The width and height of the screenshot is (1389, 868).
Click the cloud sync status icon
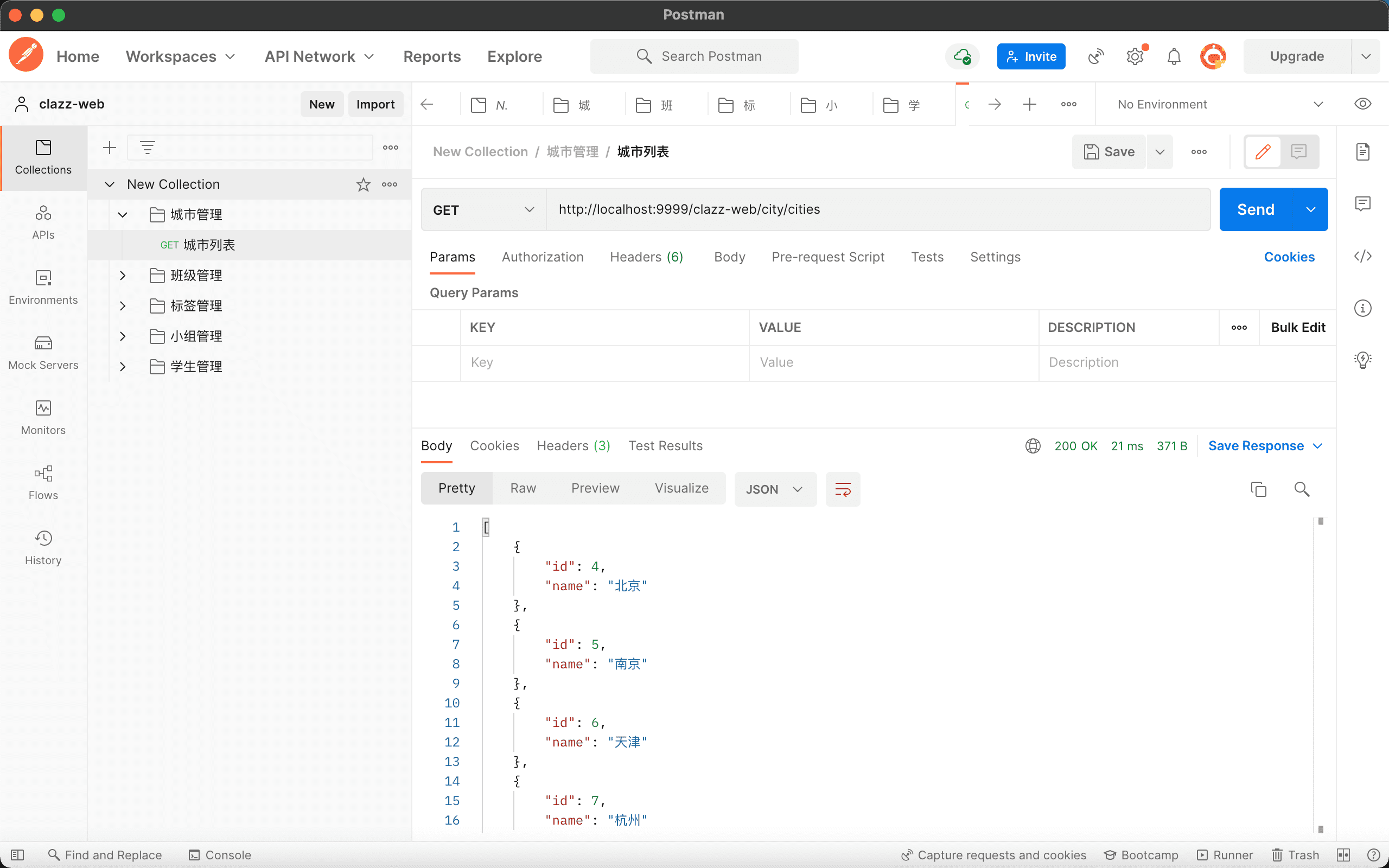tap(962, 56)
